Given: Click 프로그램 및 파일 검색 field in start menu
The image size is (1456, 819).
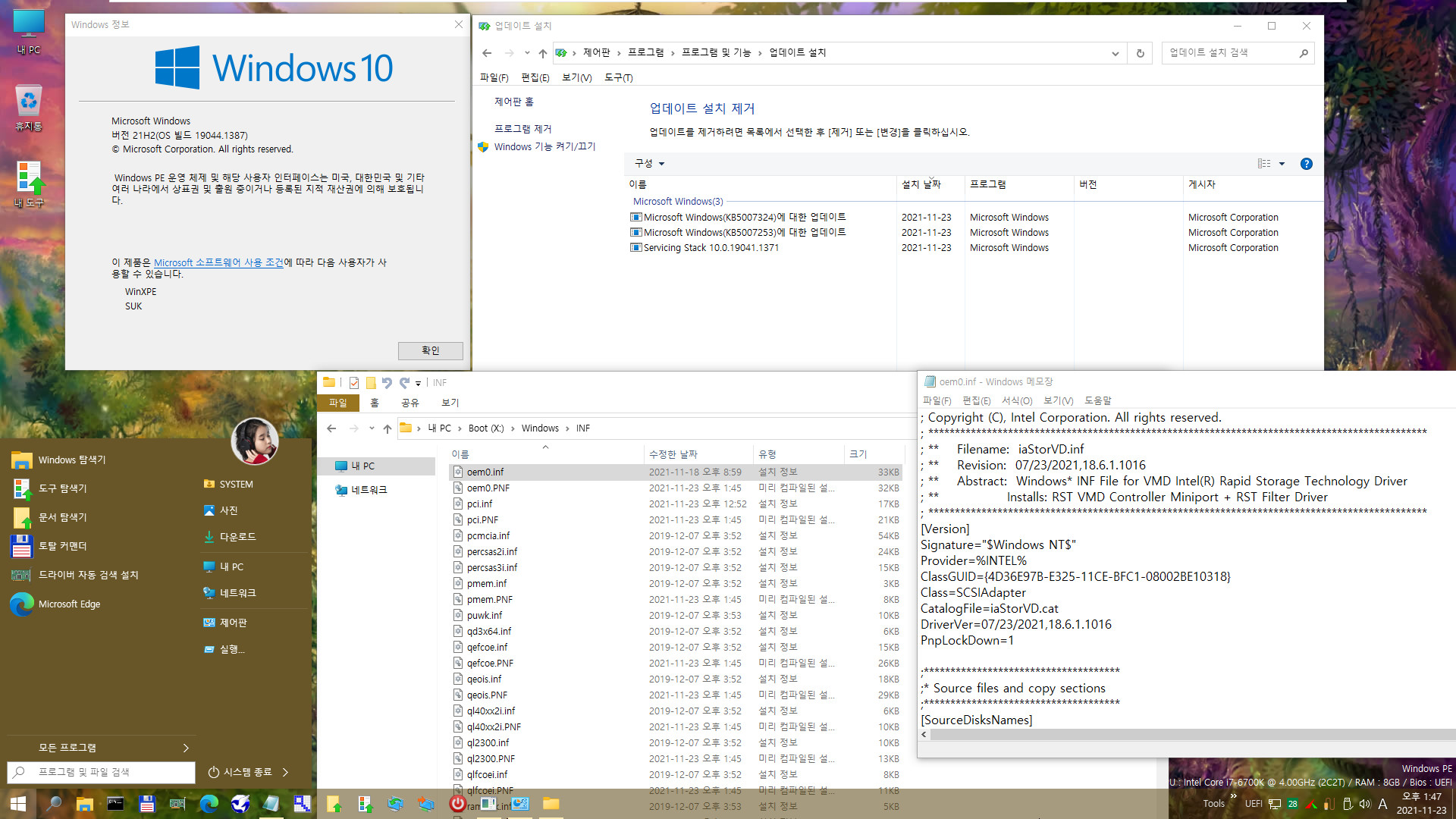Looking at the screenshot, I should coord(101,772).
